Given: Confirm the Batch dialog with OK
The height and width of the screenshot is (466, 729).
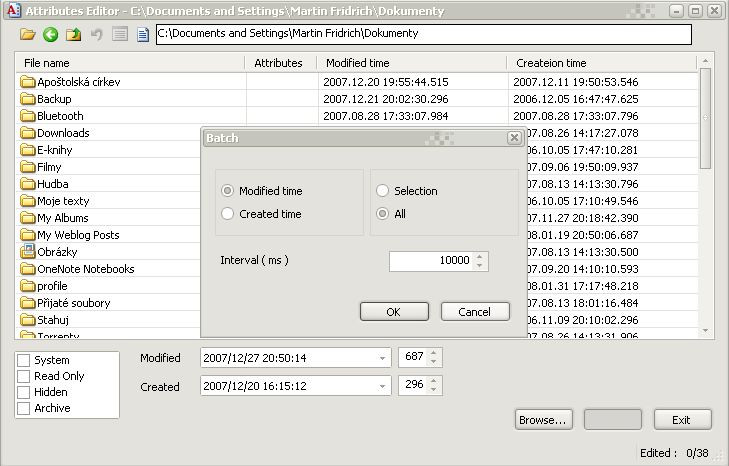Looking at the screenshot, I should pyautogui.click(x=393, y=312).
